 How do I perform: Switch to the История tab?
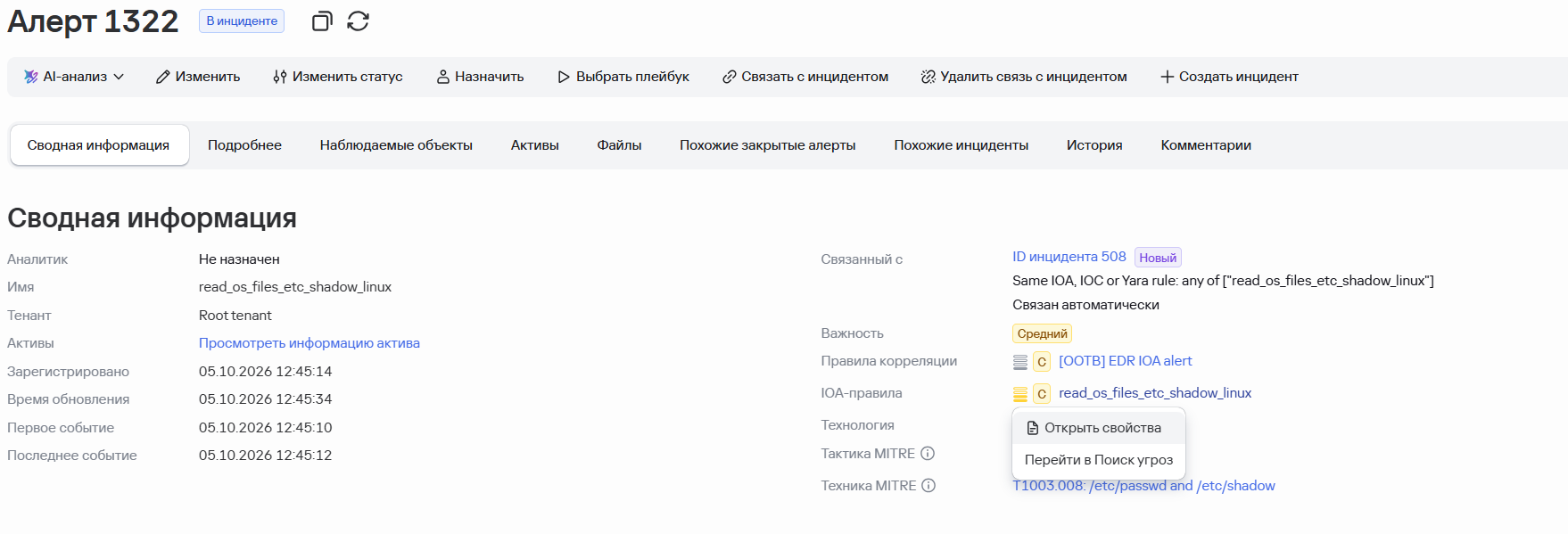(x=1094, y=145)
